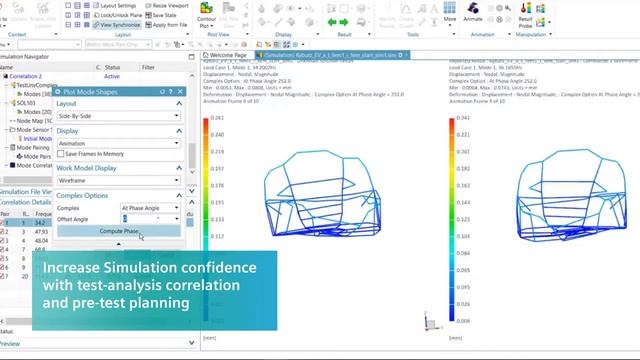
Task: Click the Plot Mode Shapes reset icon
Action: pos(162,92)
